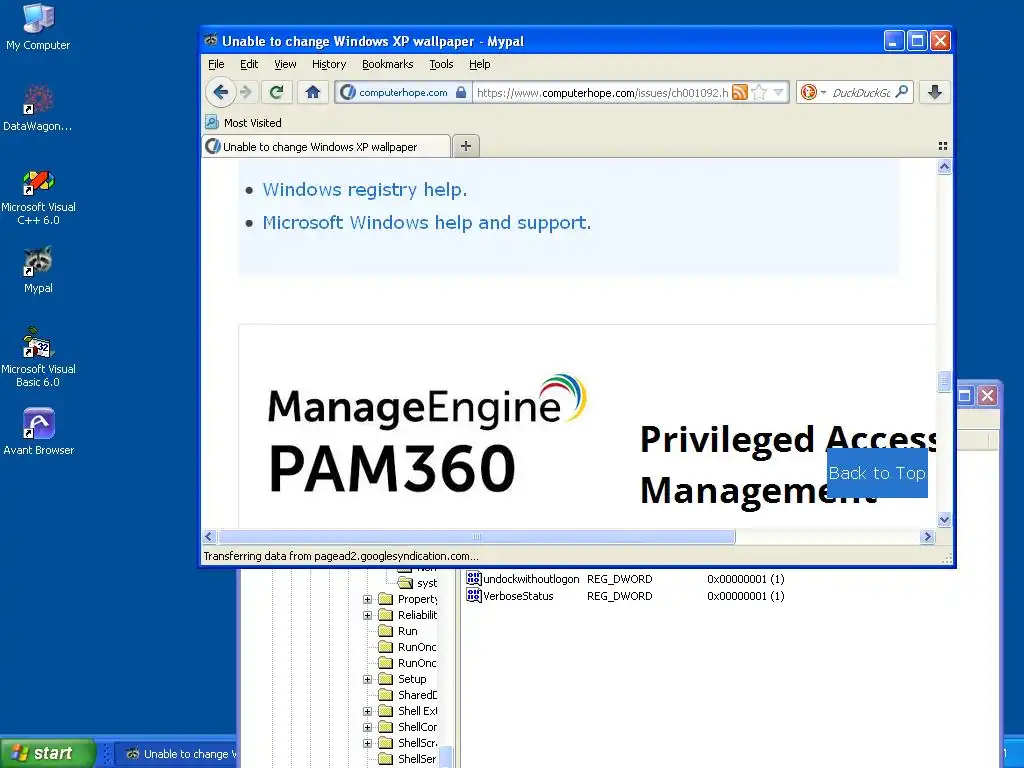Open the Home page icon
The image size is (1024, 768).
(x=313, y=92)
